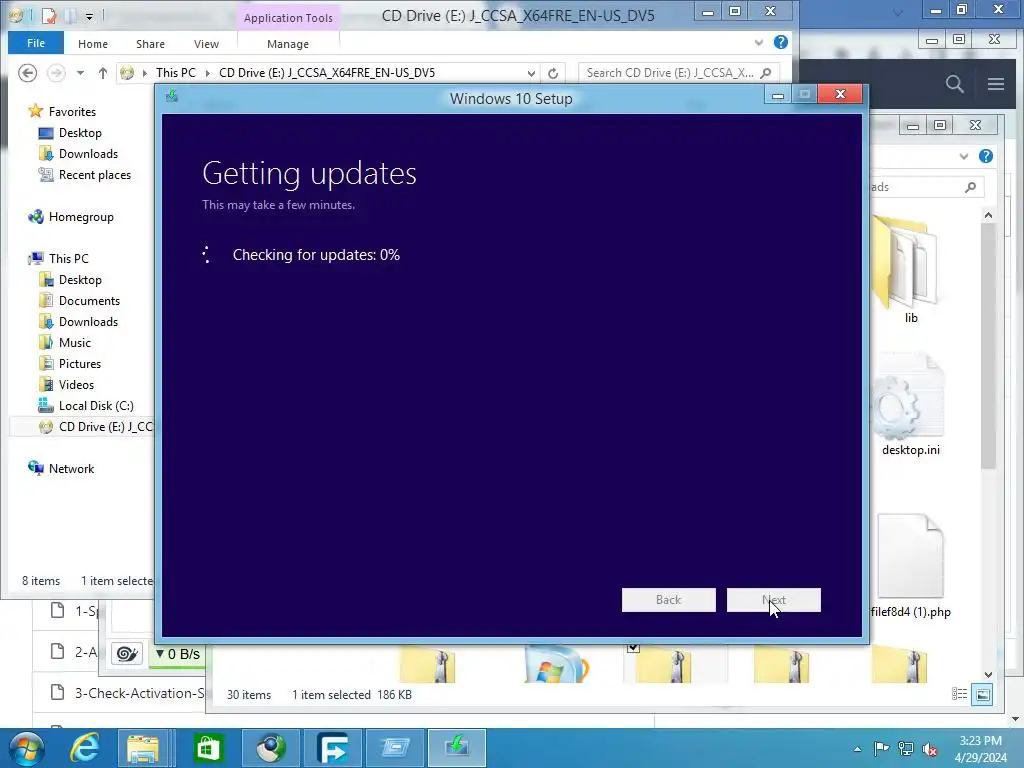Click the scroll up arrow in Downloads window

[988, 215]
